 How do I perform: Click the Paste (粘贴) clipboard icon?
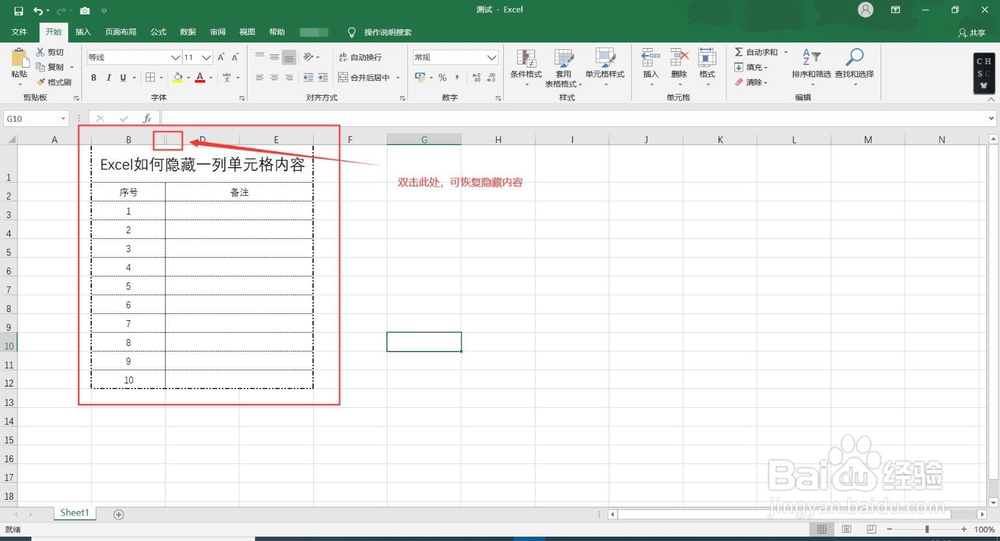point(20,59)
